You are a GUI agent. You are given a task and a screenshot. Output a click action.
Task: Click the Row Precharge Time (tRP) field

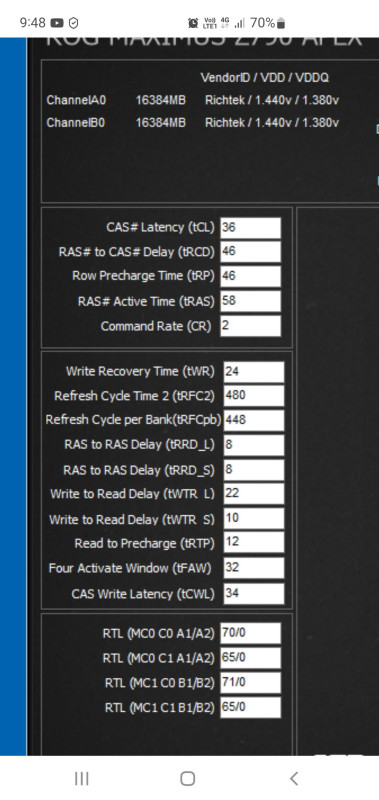coord(250,276)
